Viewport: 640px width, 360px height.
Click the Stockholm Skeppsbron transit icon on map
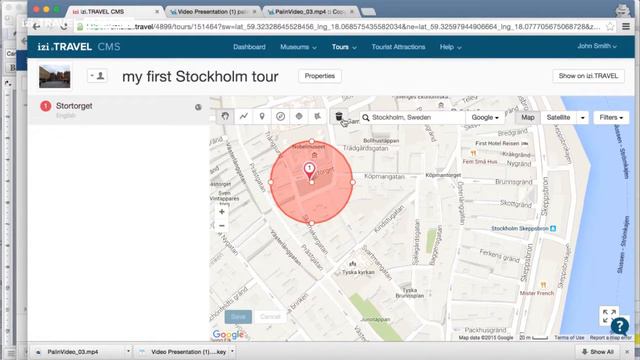(553, 229)
